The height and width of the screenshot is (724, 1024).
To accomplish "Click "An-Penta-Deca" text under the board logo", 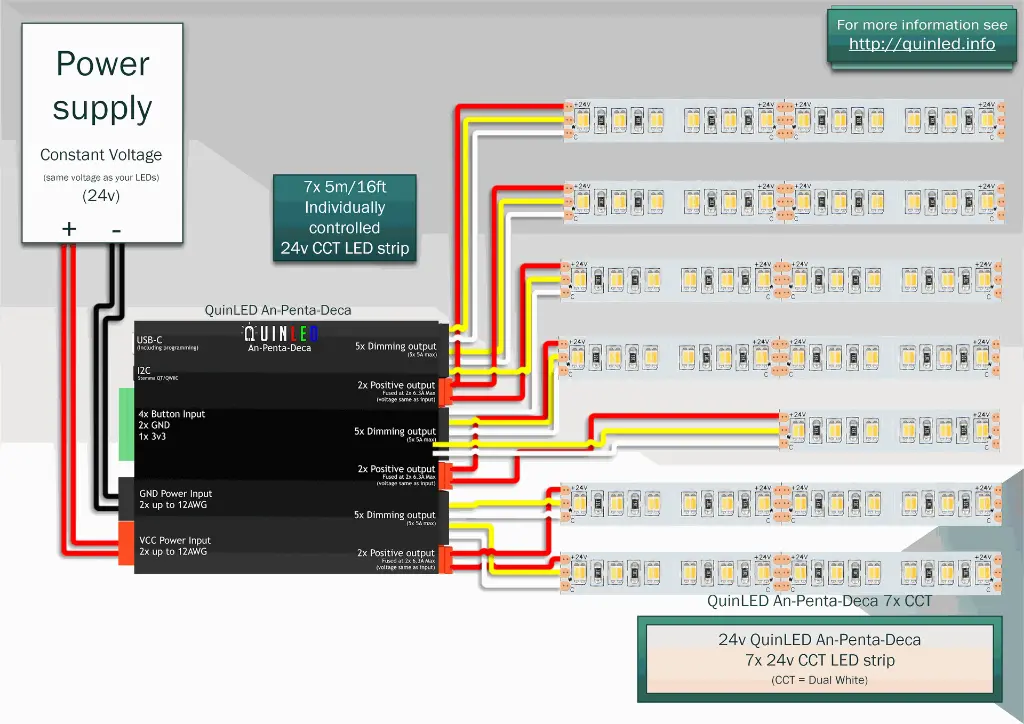I will click(280, 348).
